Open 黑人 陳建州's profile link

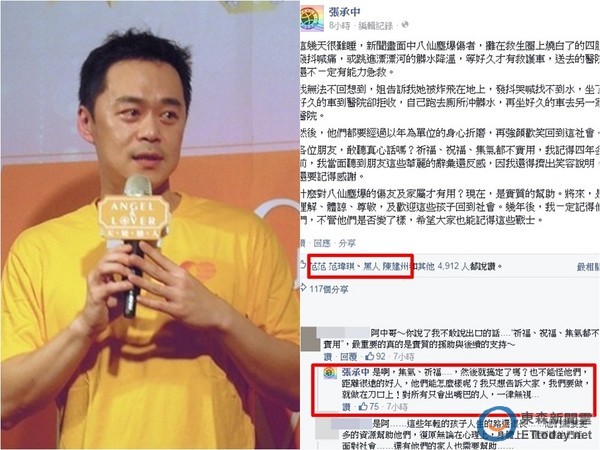[x=385, y=267]
